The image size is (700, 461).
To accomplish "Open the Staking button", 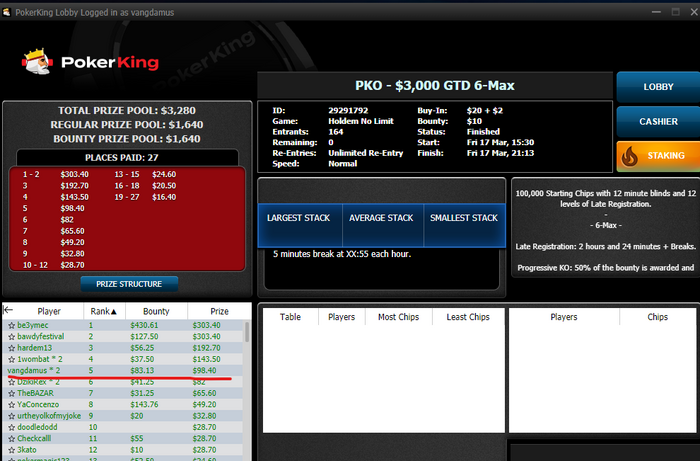I will point(658,156).
